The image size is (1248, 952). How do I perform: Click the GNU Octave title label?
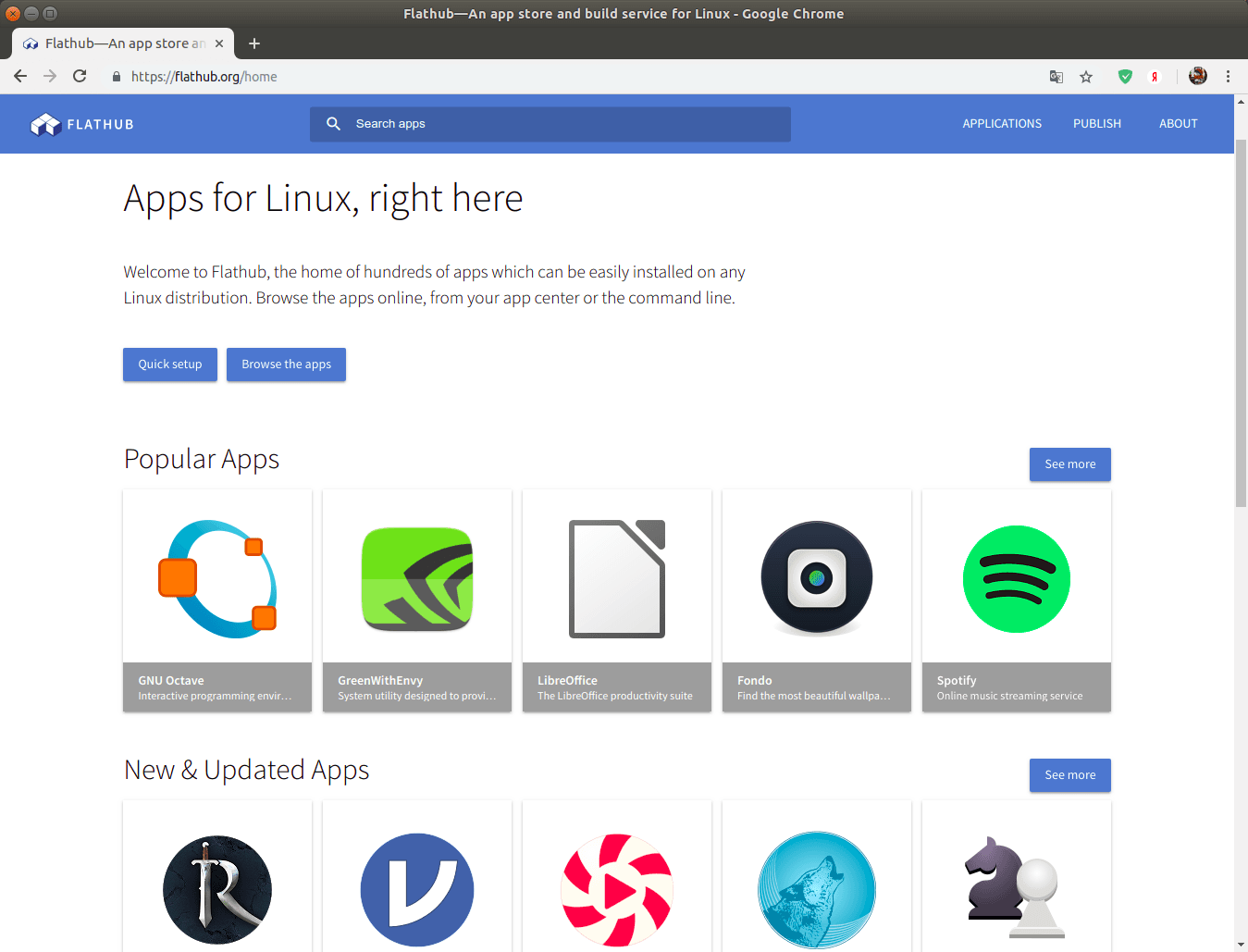pos(171,680)
